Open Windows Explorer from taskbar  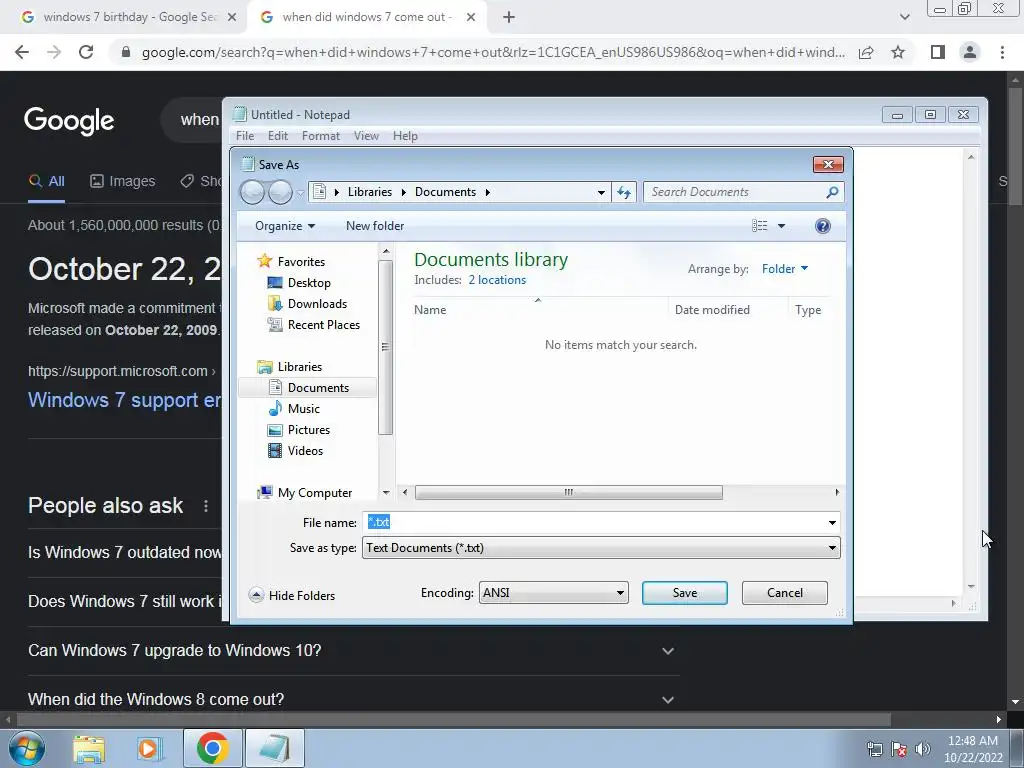click(89, 749)
